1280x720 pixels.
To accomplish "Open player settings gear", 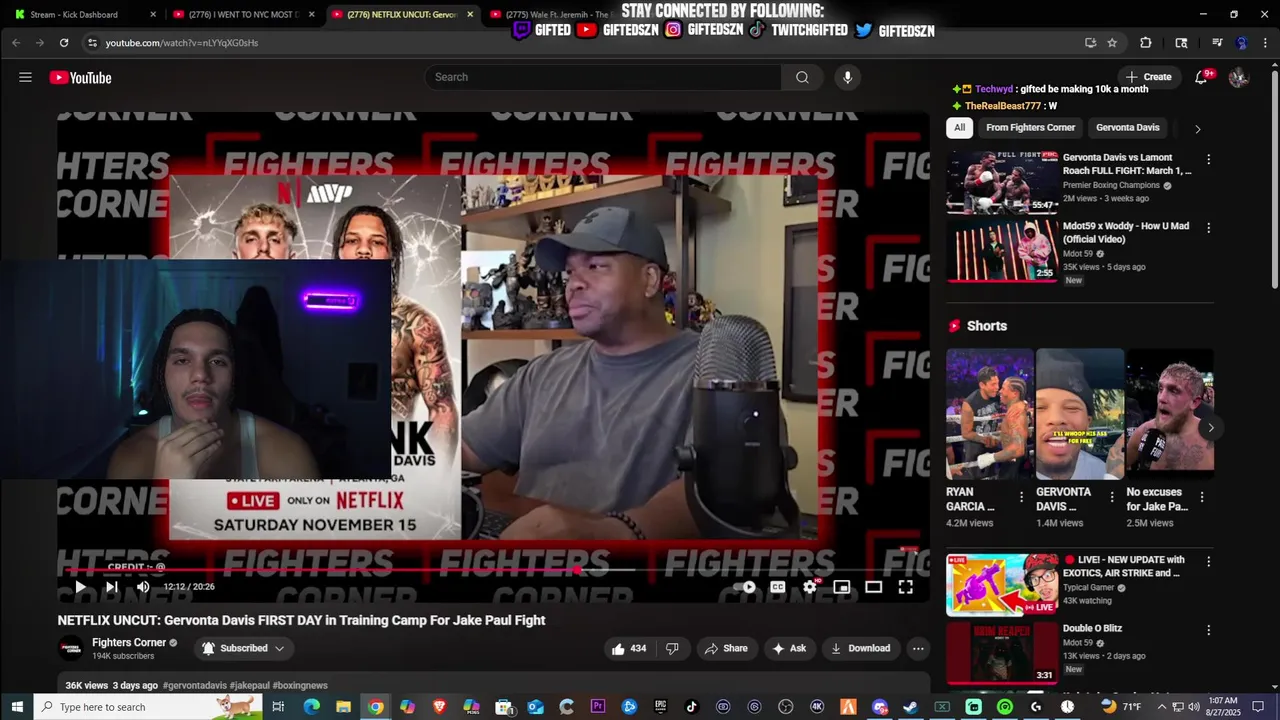I will click(810, 587).
